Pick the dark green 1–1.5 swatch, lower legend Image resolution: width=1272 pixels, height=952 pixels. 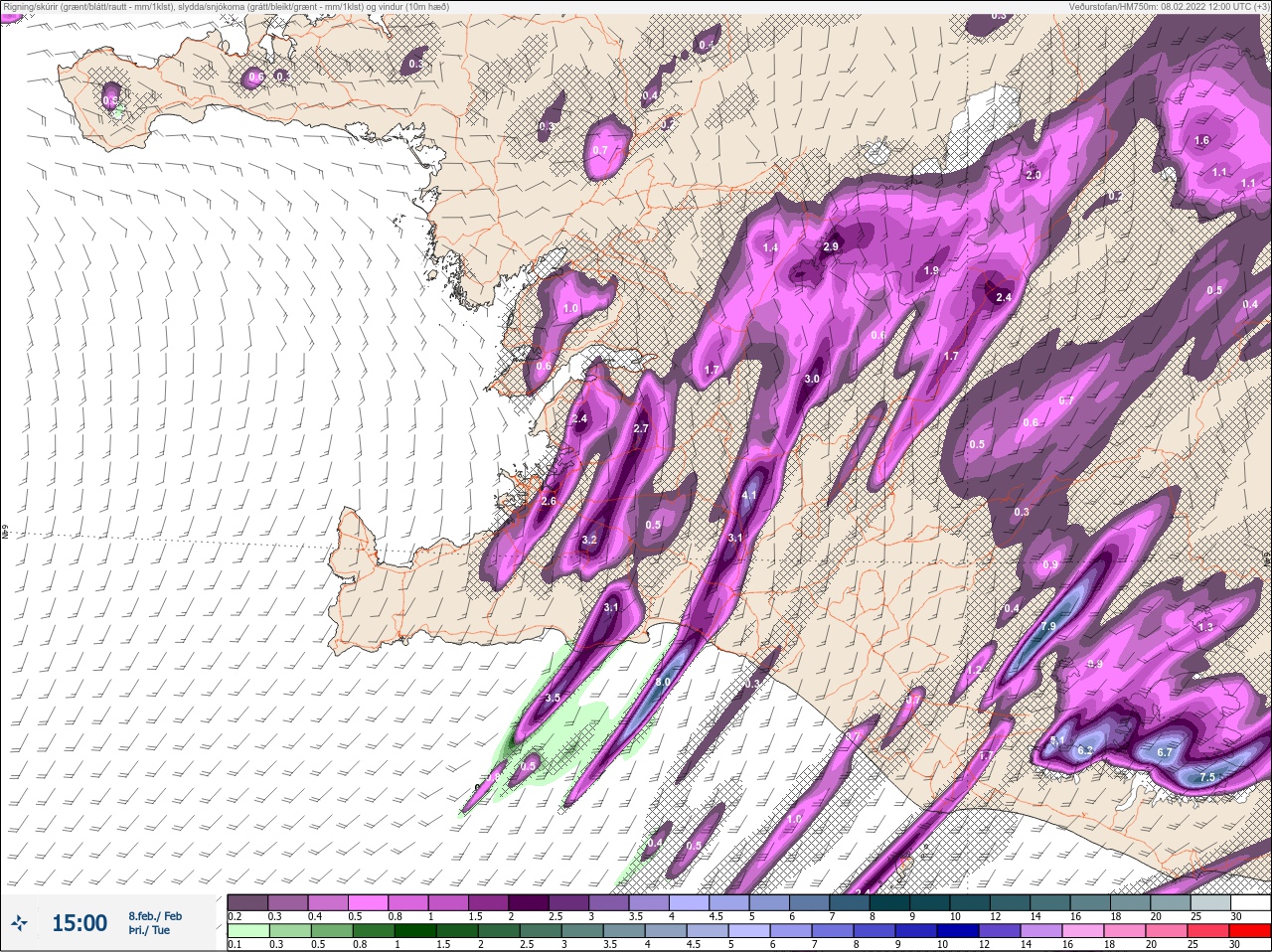pos(414,931)
